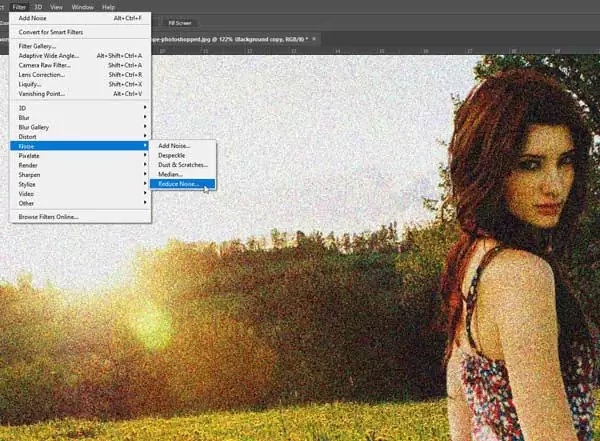Image resolution: width=600 pixels, height=441 pixels.
Task: Select Despeckle in the Noise submenu
Action: 171,155
